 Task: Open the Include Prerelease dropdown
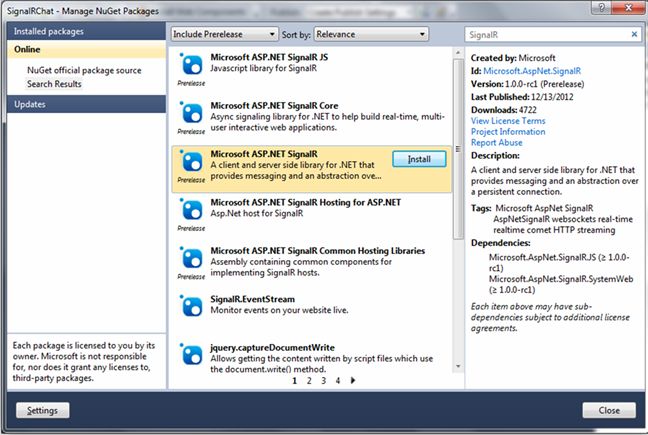coord(224,34)
